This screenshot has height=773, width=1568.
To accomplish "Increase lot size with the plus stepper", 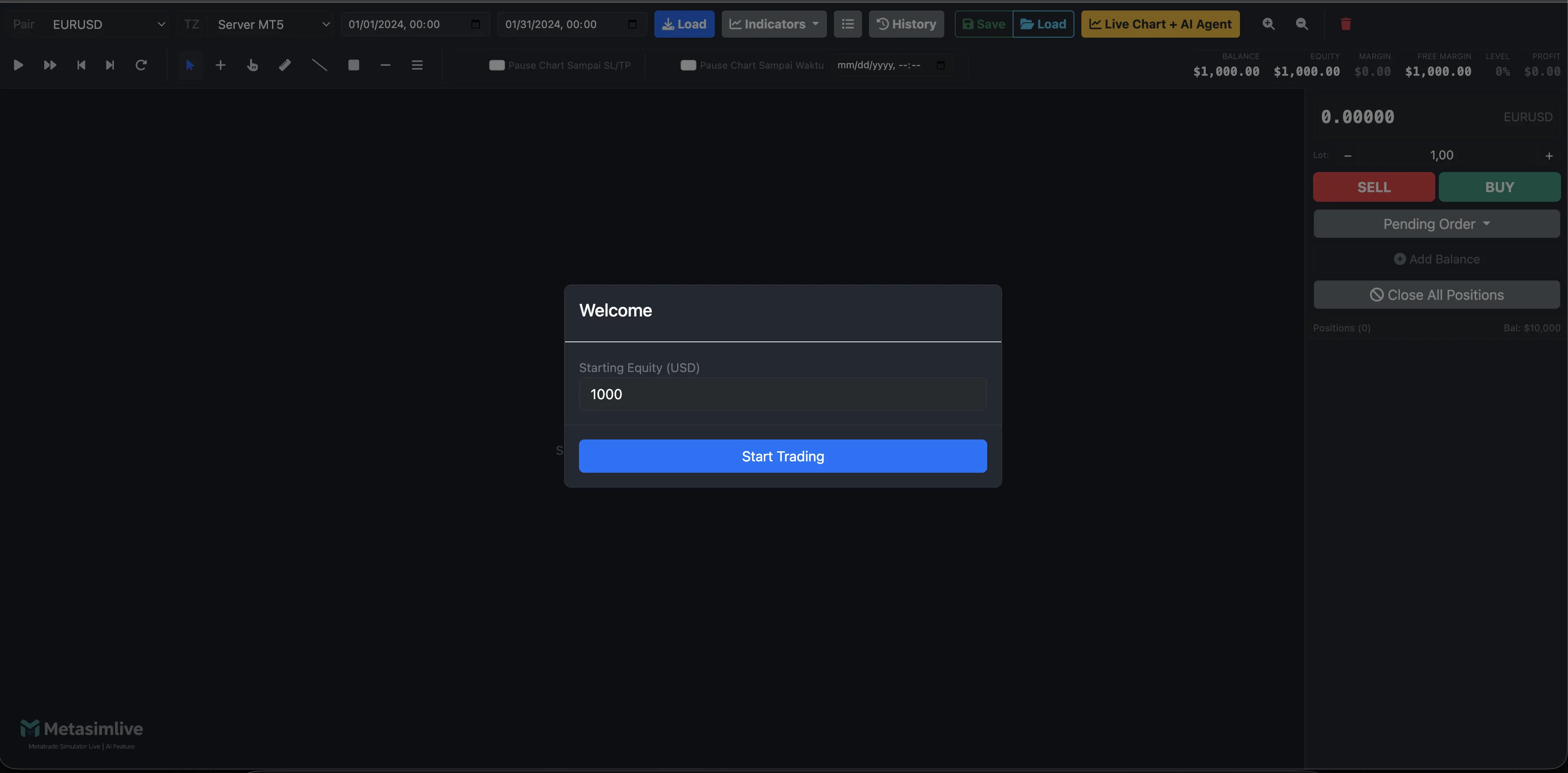I will [x=1549, y=155].
